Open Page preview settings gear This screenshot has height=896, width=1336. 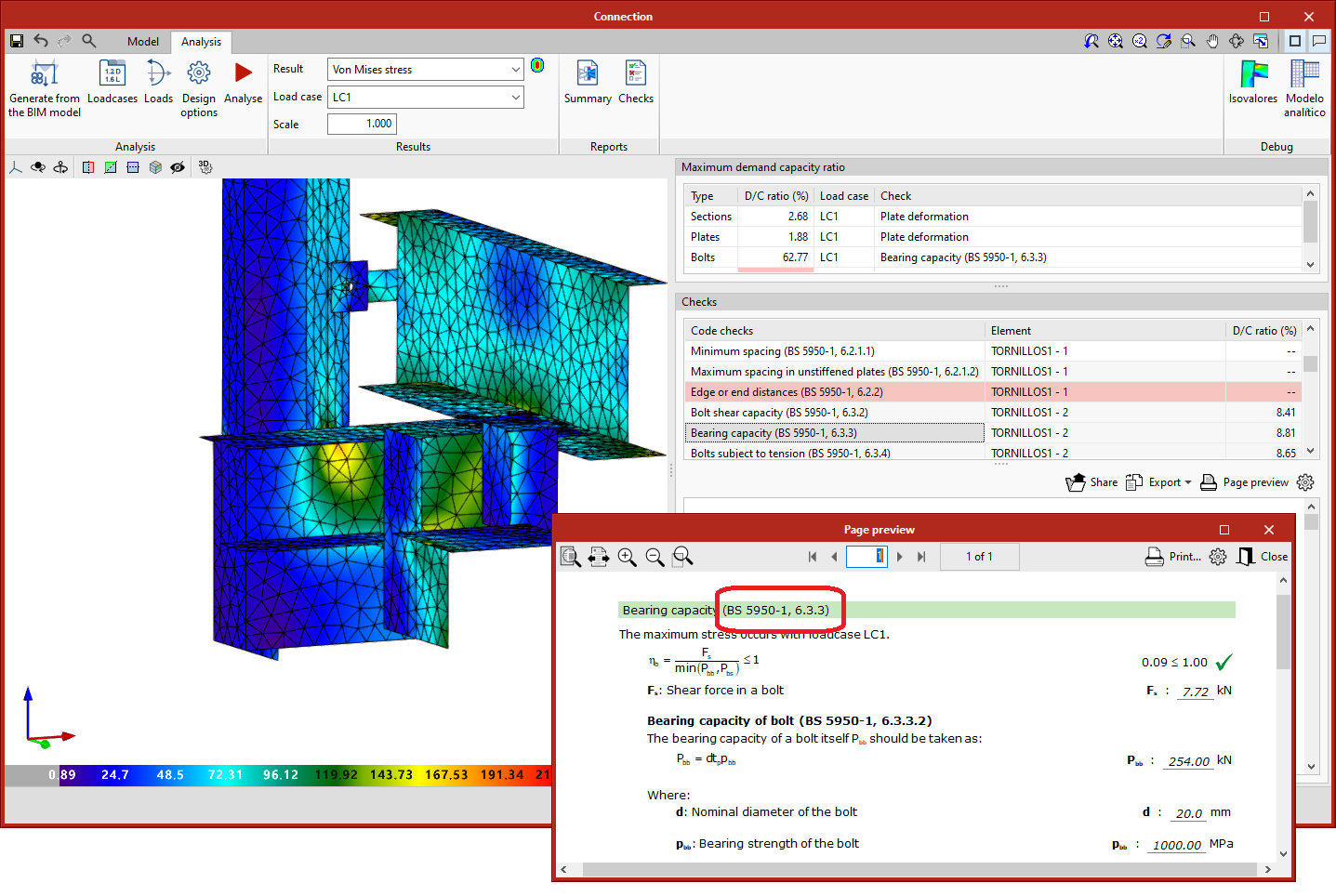pos(1218,557)
